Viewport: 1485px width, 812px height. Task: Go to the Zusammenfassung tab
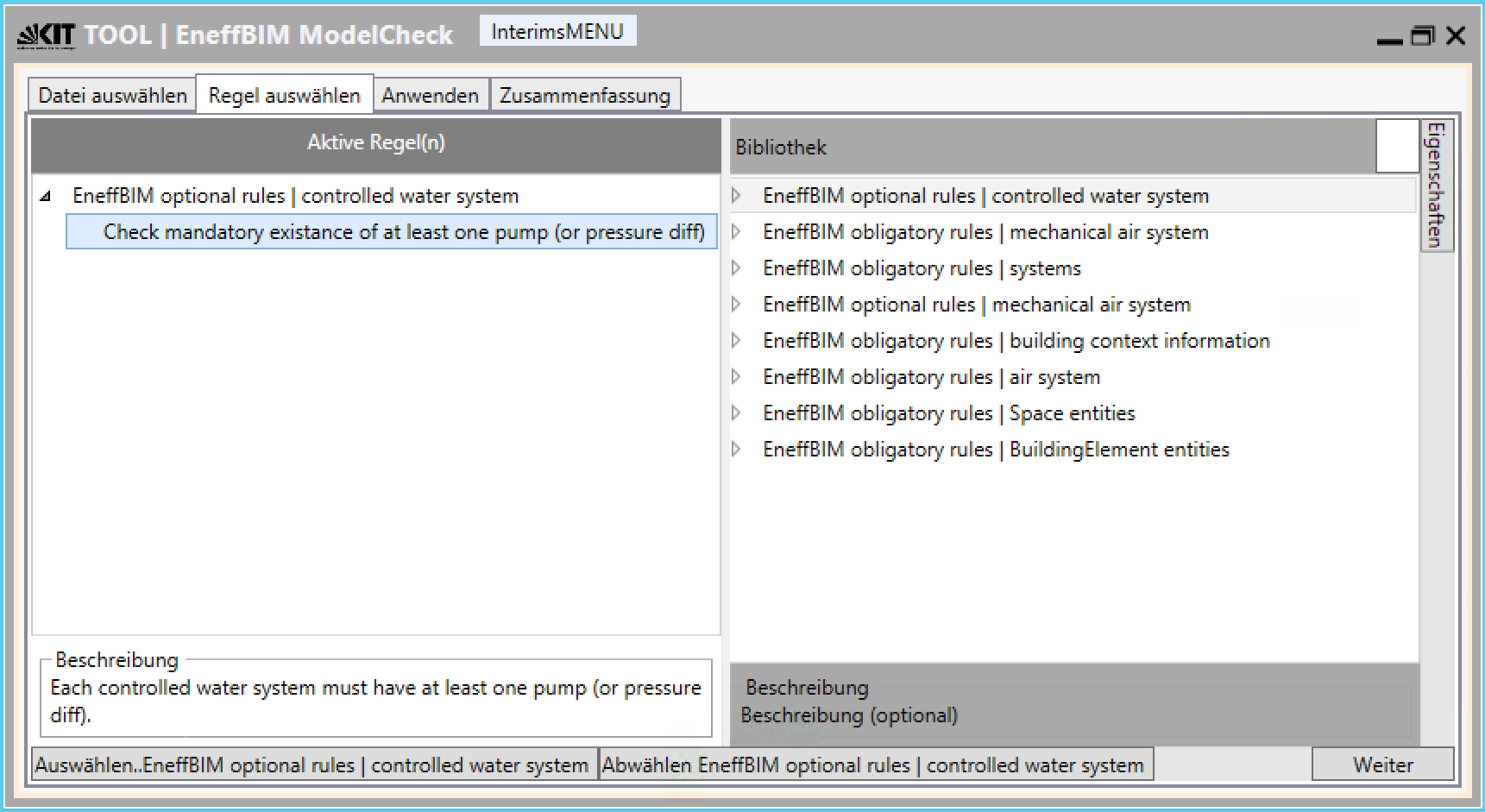point(585,95)
